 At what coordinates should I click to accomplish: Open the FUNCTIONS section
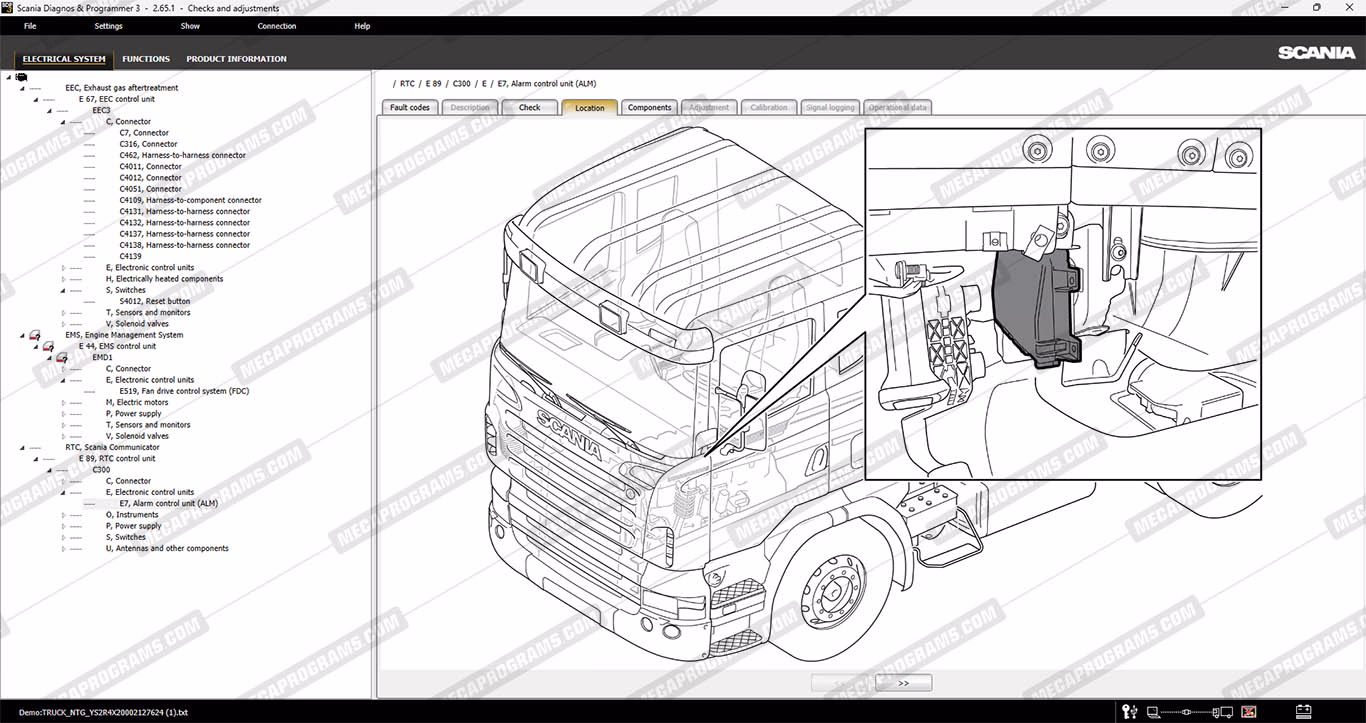[x=146, y=59]
